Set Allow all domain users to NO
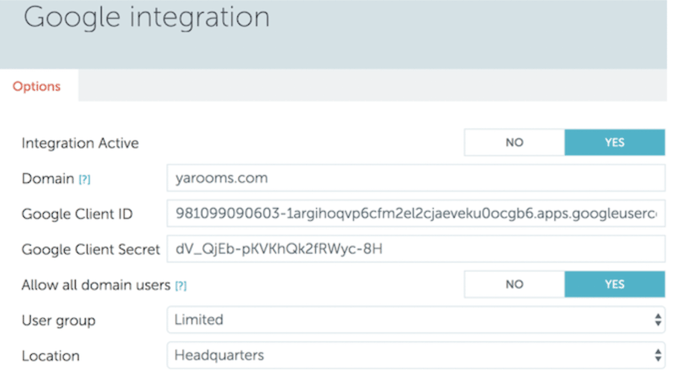 point(514,284)
